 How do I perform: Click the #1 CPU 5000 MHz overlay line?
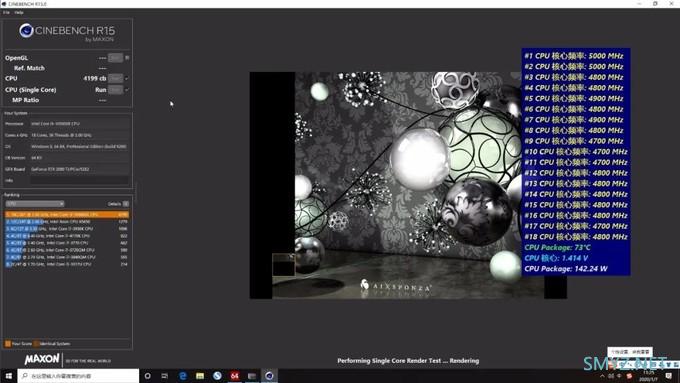[574, 56]
